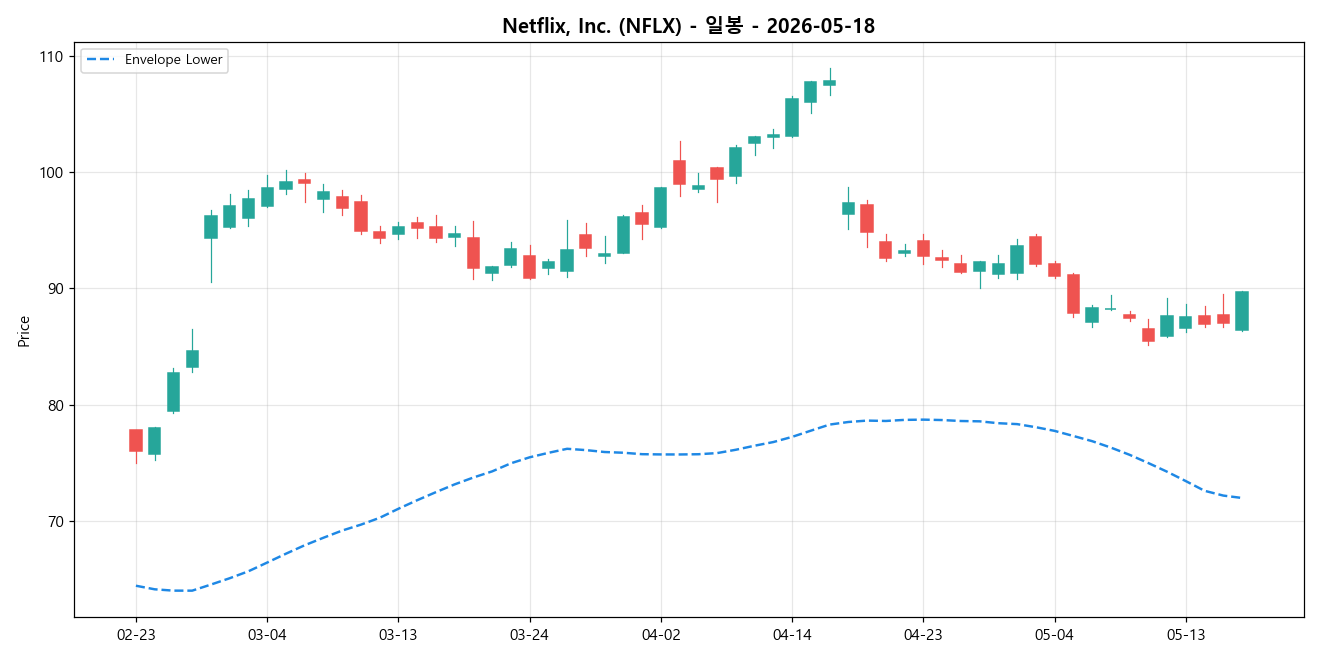This screenshot has height=660, width=1320.
Task: Click the dashed blue legend line sample
Action: click(101, 60)
